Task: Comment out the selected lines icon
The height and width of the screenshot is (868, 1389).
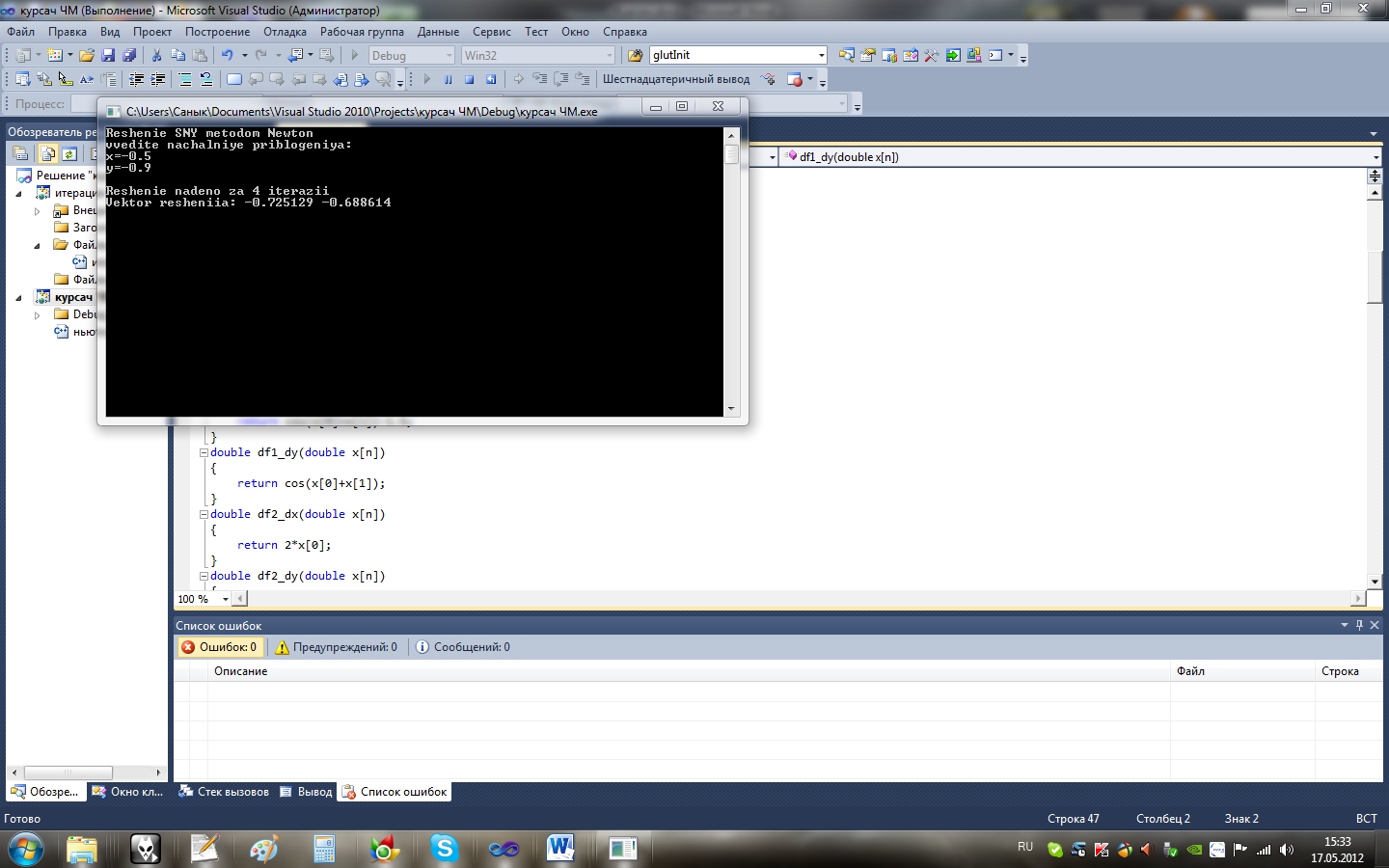Action: pos(184,79)
